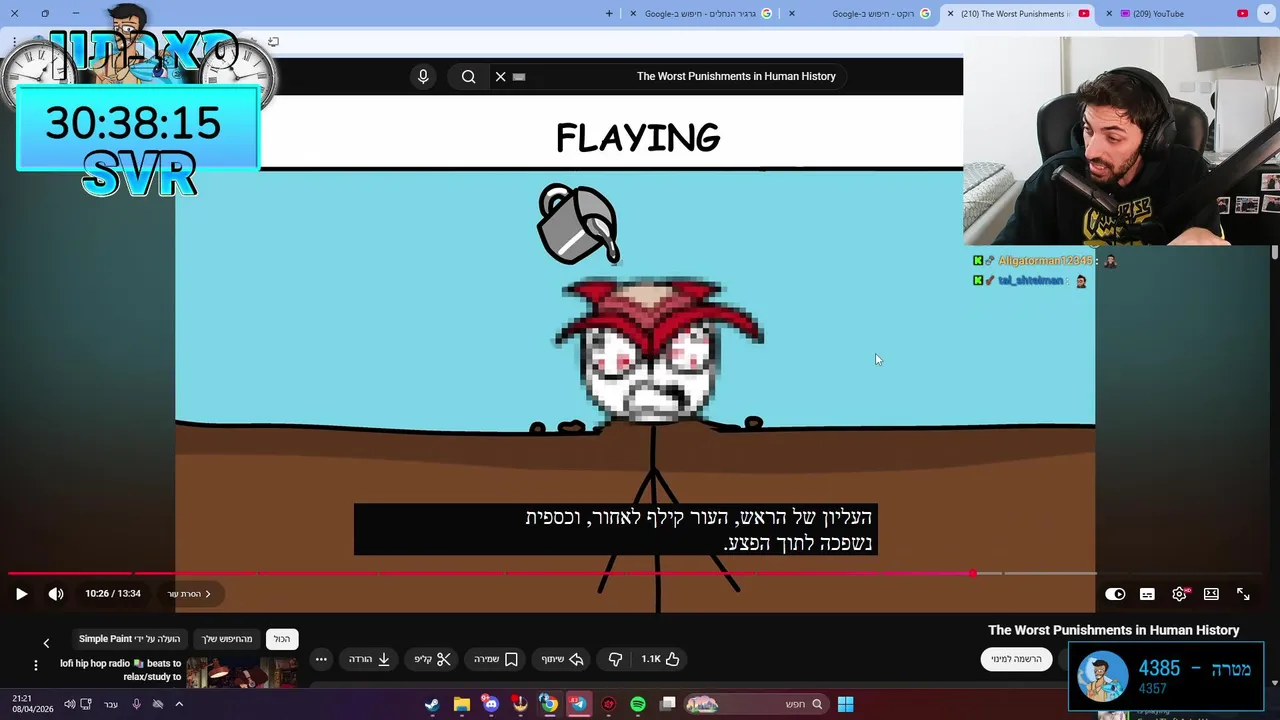Screen dimensions: 1280x720
Task: Click the microphone icon in the system tray
Action: 136,704
